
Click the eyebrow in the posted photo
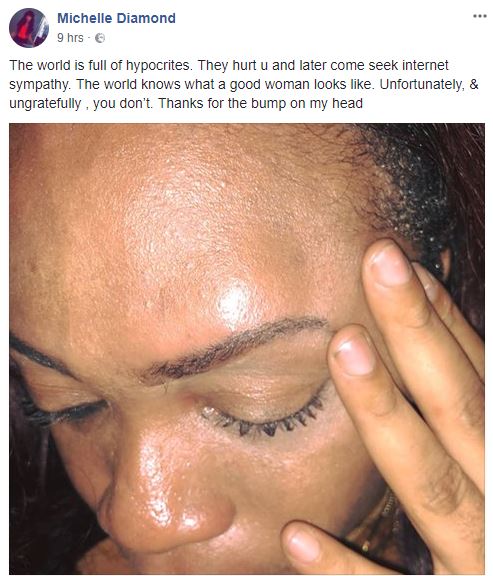[x=231, y=349]
